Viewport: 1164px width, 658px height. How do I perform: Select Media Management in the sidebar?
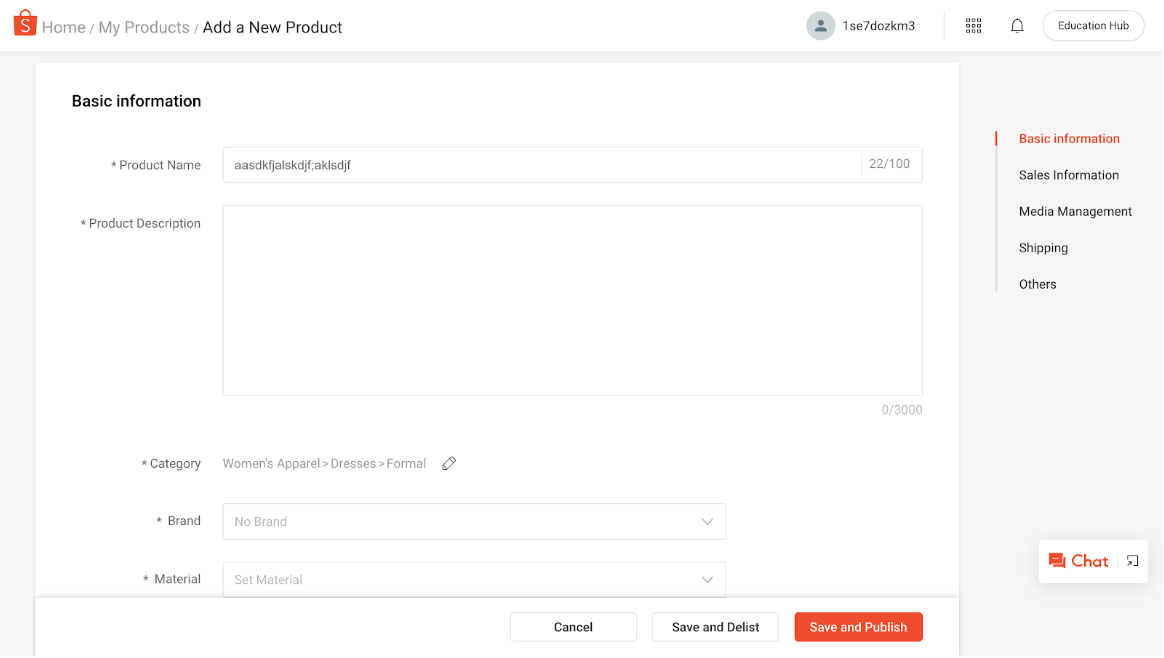[x=1075, y=211]
